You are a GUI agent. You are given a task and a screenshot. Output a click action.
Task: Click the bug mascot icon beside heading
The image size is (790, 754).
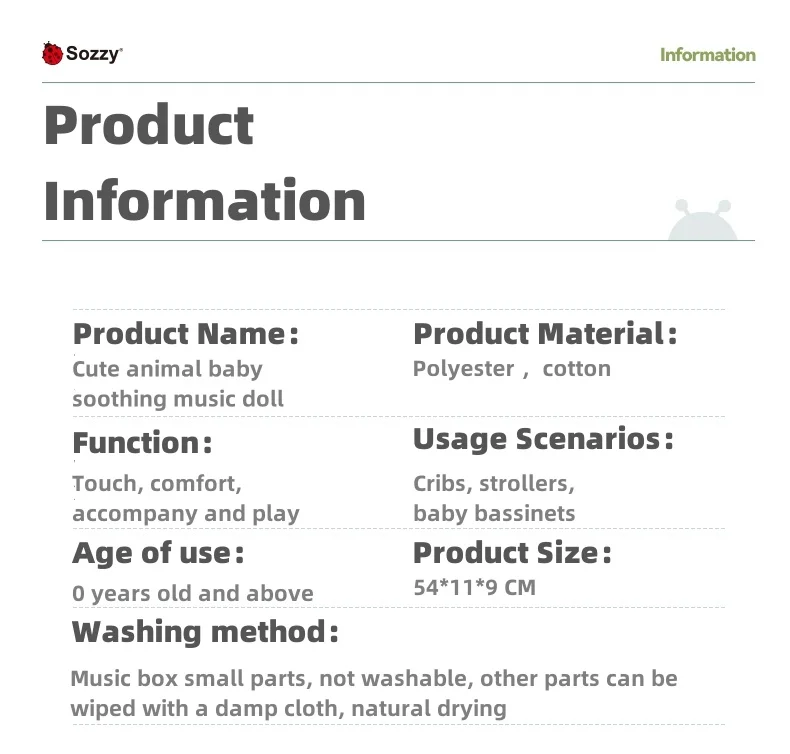coord(702,221)
